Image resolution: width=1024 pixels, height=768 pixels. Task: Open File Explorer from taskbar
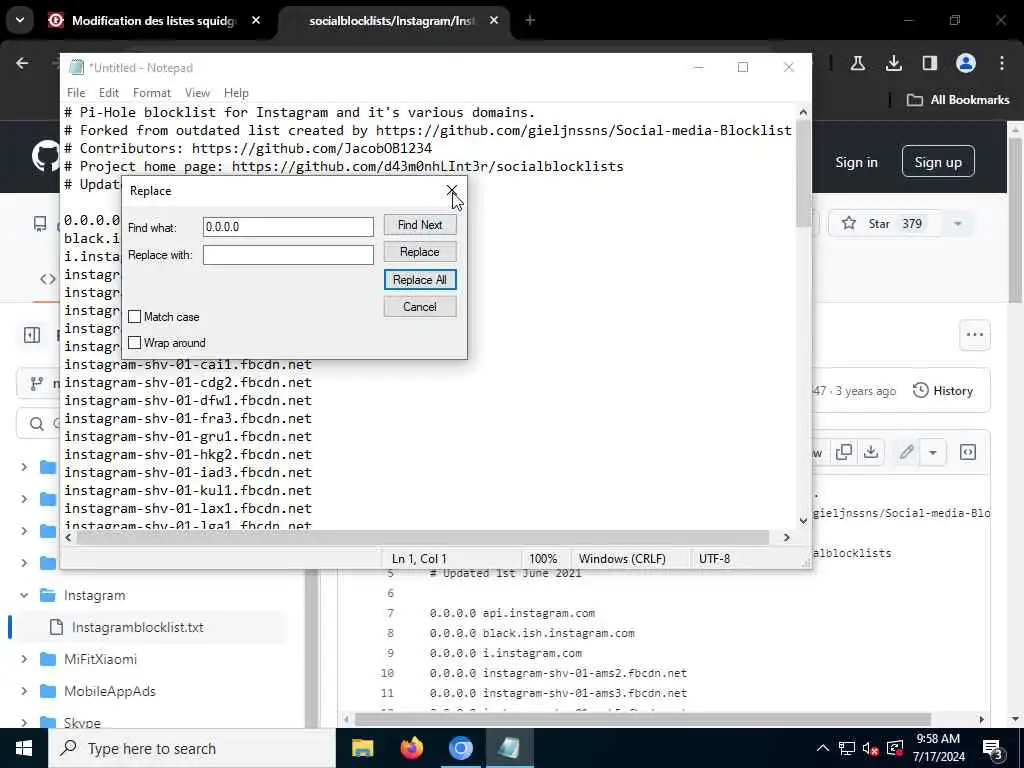tap(362, 748)
